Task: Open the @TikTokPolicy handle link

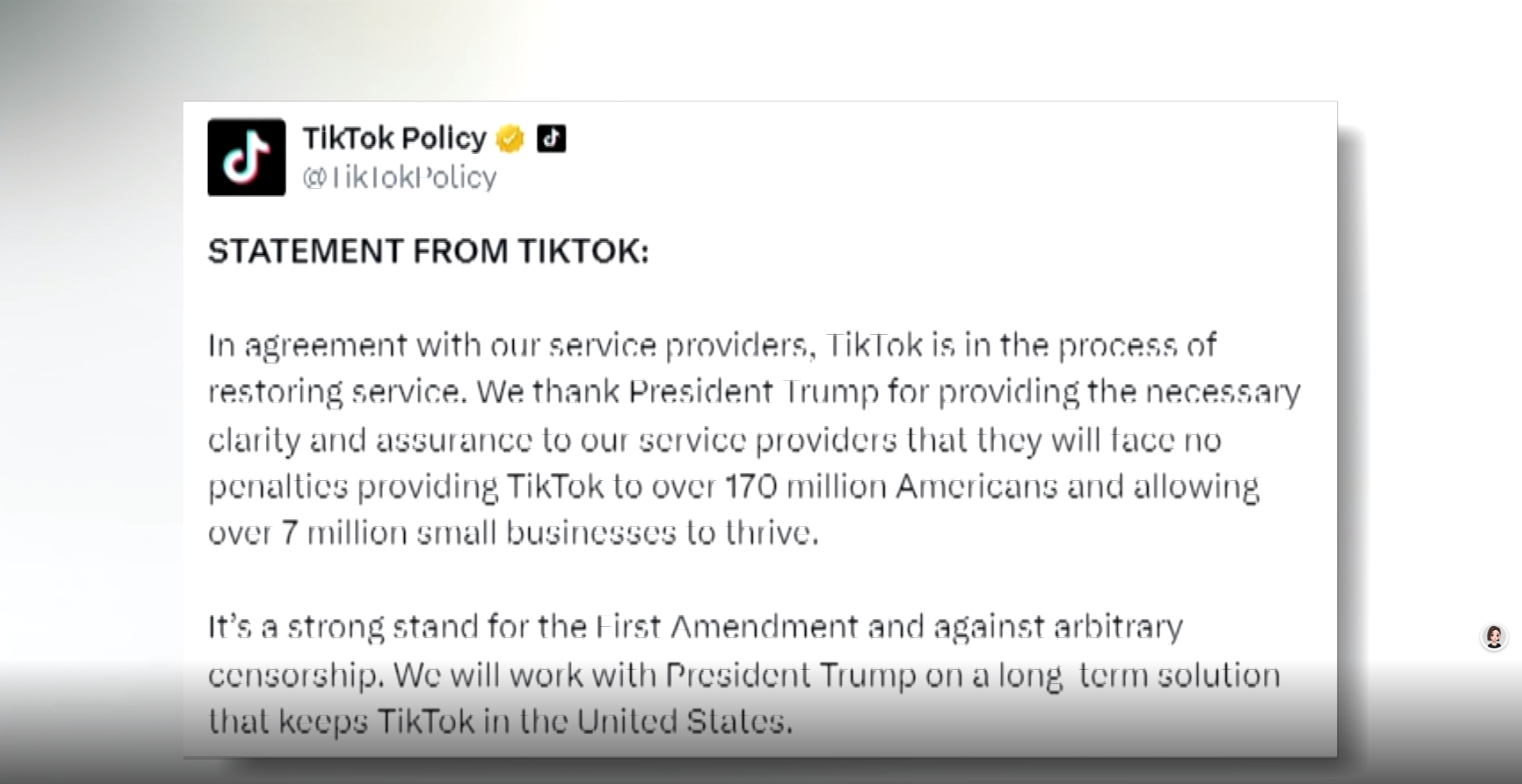Action: coord(399,177)
